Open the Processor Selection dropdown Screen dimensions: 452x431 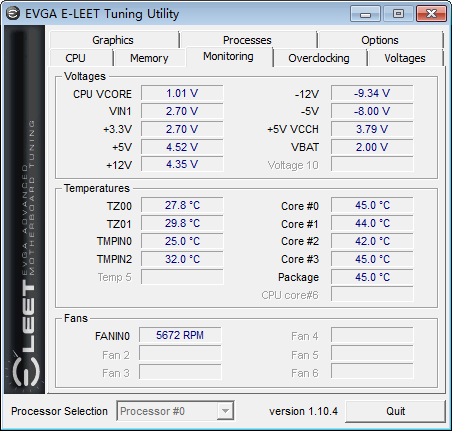coord(175,411)
